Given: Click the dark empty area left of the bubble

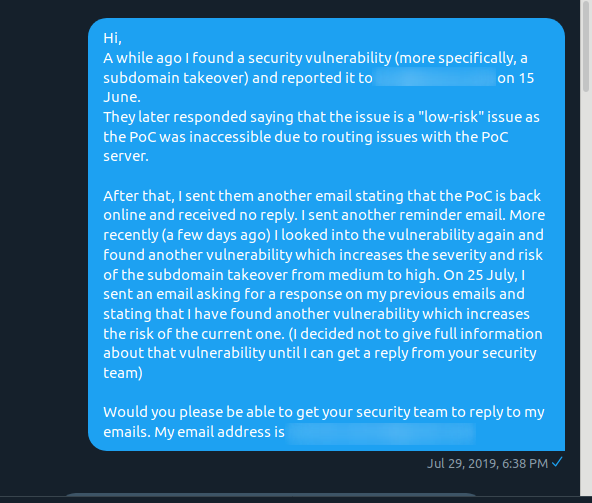Looking at the screenshot, I should click(43, 234).
